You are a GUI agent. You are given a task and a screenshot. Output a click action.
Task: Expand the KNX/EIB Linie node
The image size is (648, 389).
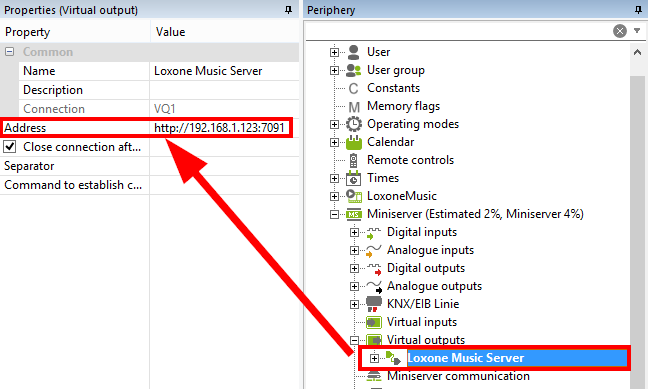(x=354, y=305)
